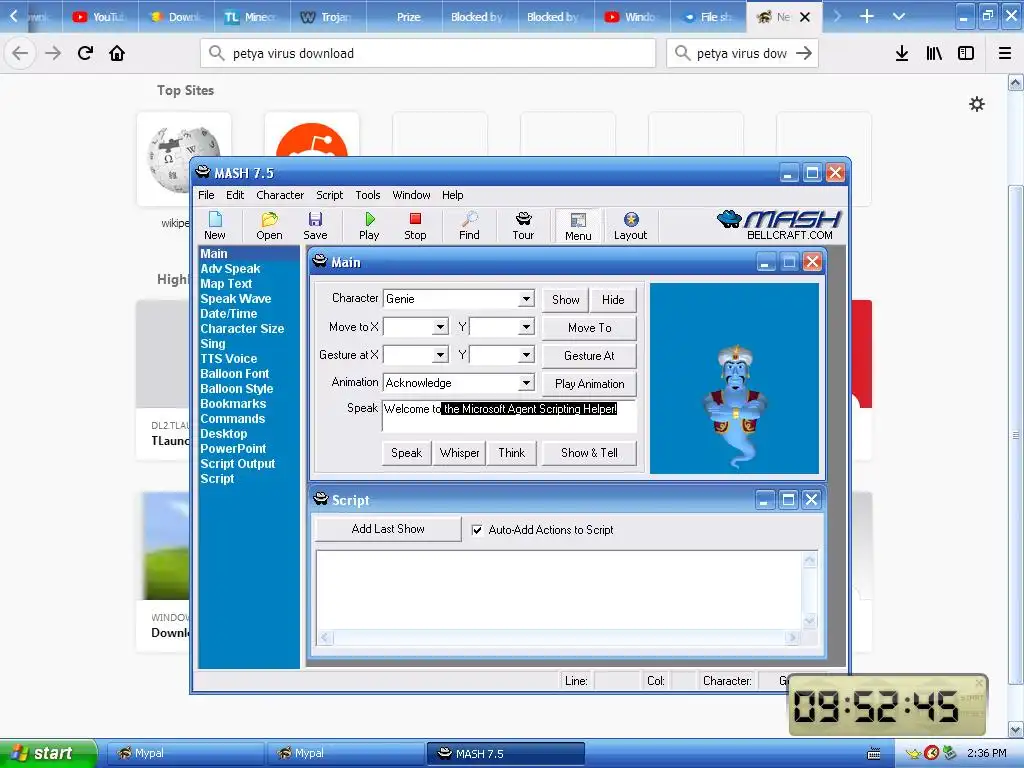The height and width of the screenshot is (768, 1024).
Task: Open the Window menu
Action: [x=411, y=195]
